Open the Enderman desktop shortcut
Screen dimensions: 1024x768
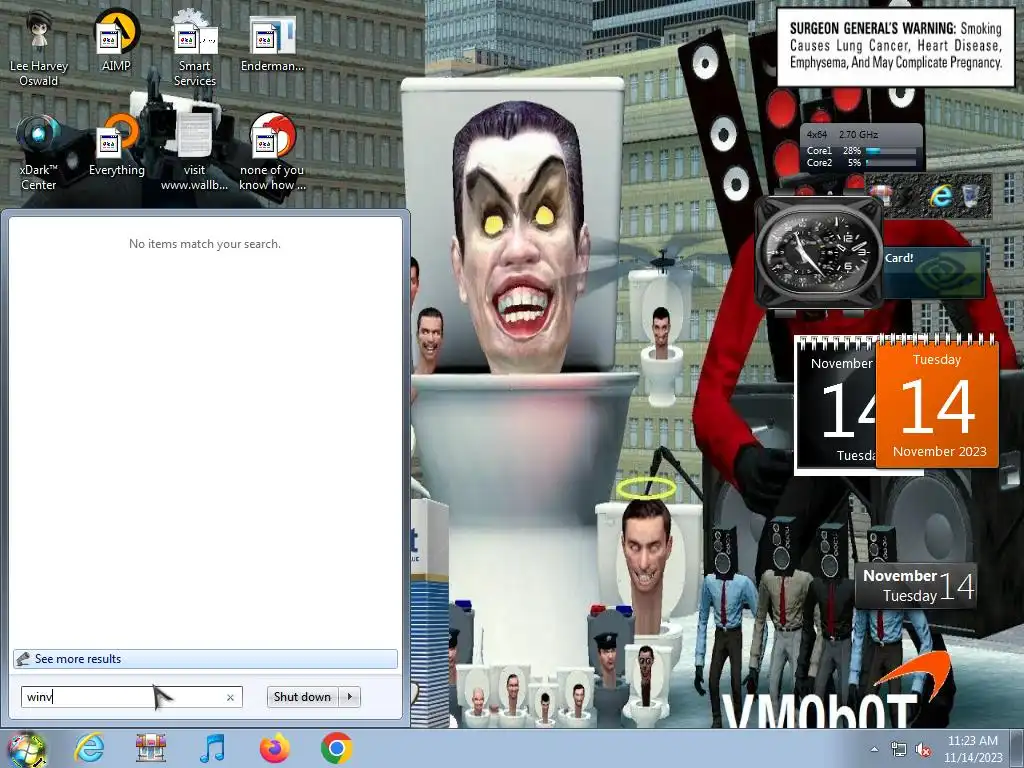(x=272, y=42)
